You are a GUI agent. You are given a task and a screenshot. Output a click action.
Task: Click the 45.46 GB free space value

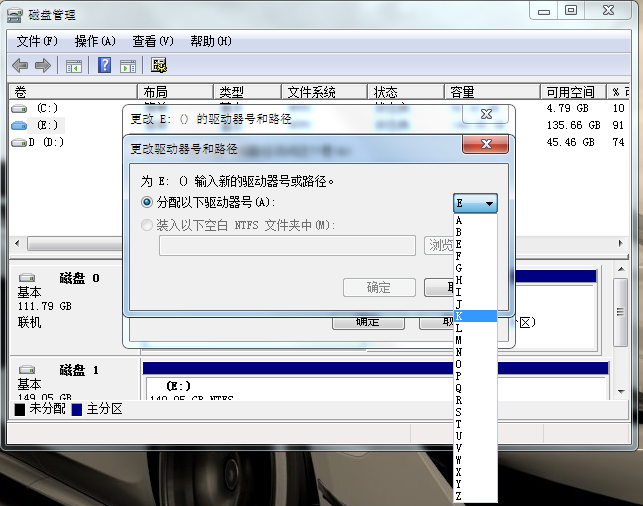pyautogui.click(x=570, y=142)
